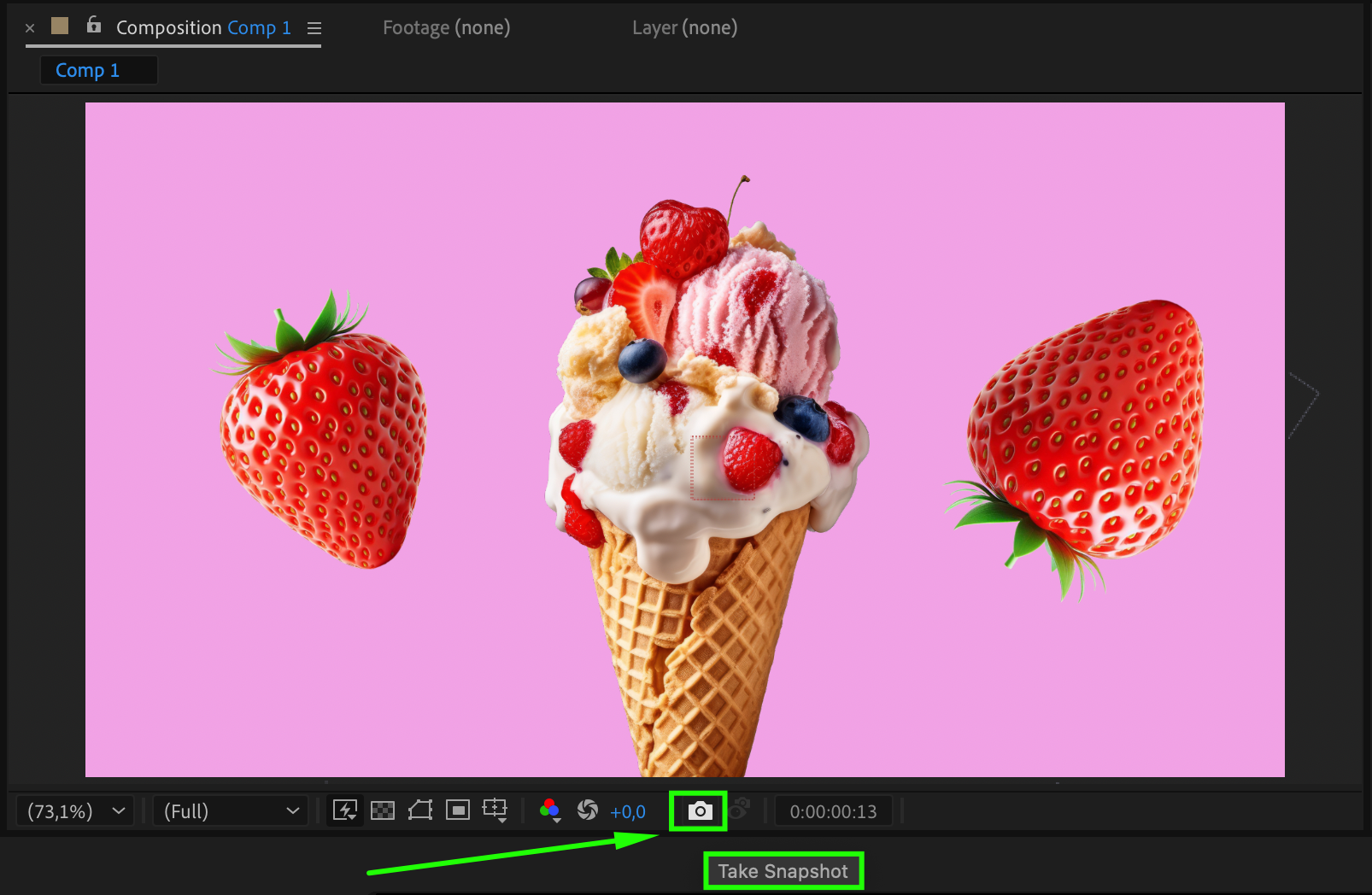This screenshot has width=1372, height=895.
Task: Click the Reset Exposure aperture icon
Action: 587,810
